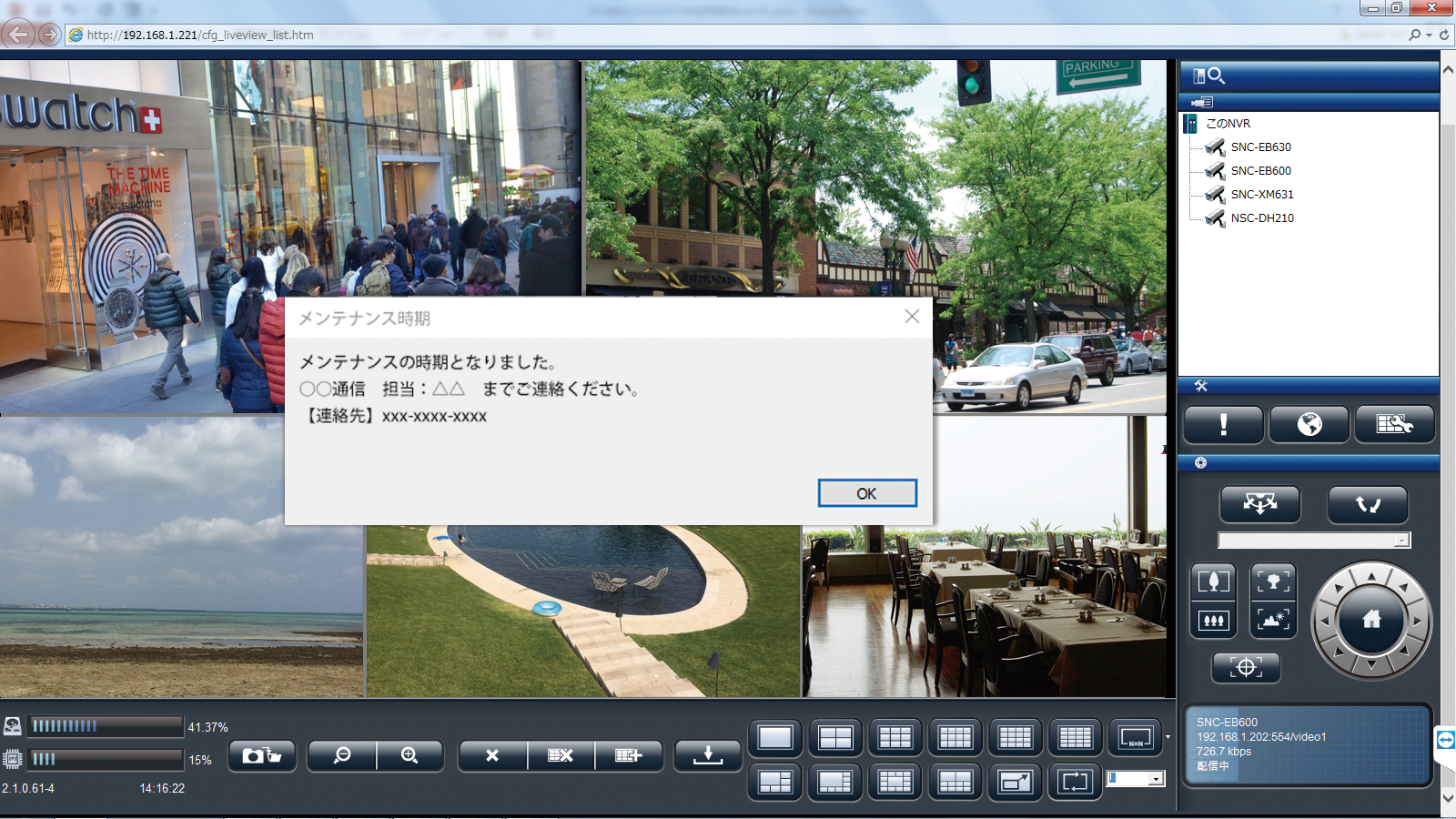Tilt camera up with PTZ arrow
This screenshot has width=1456, height=819.
1371,575
